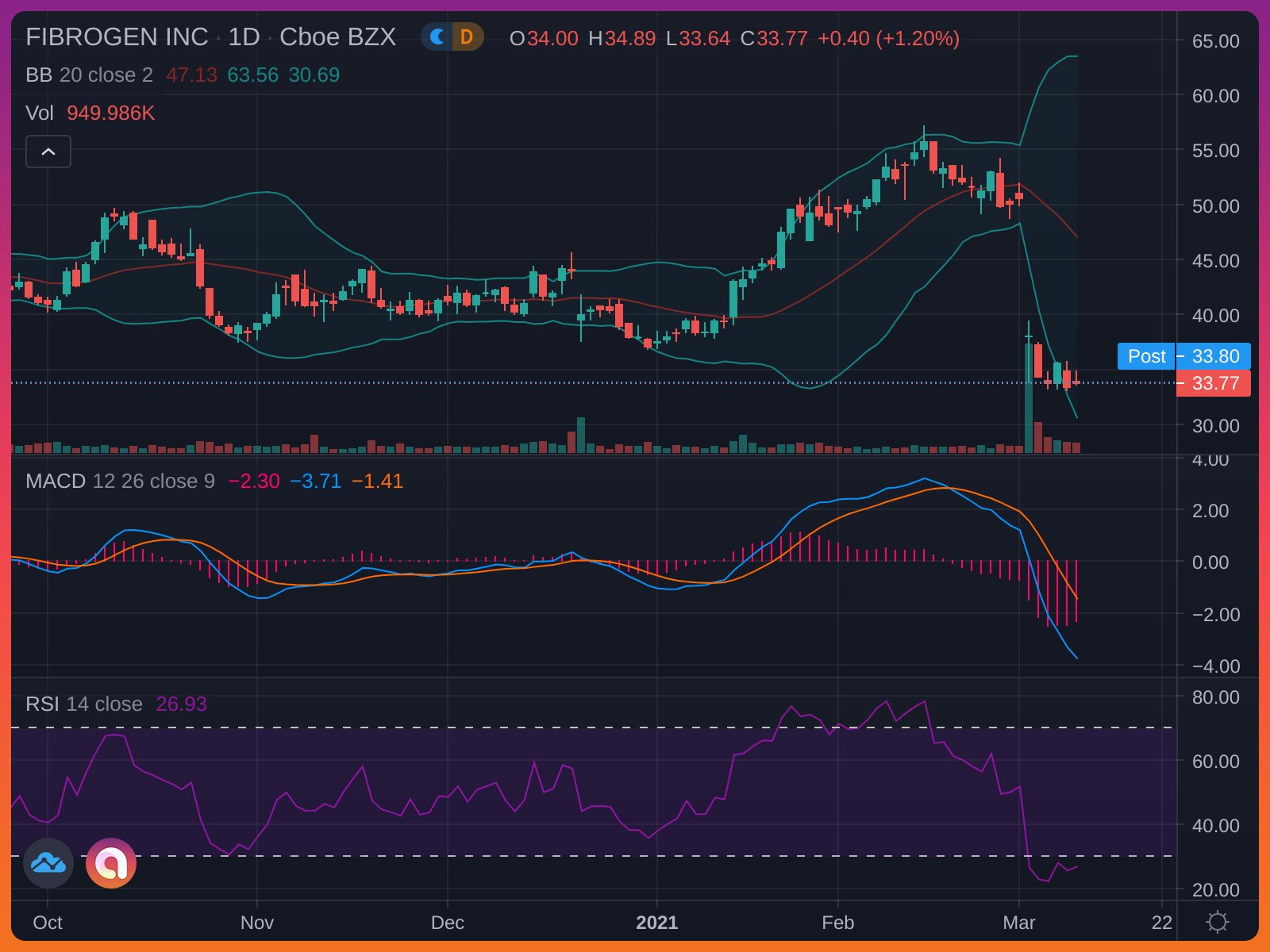Click the FIBROGEN INC symbol title
Viewport: 1270px width, 952px height.
[117, 37]
